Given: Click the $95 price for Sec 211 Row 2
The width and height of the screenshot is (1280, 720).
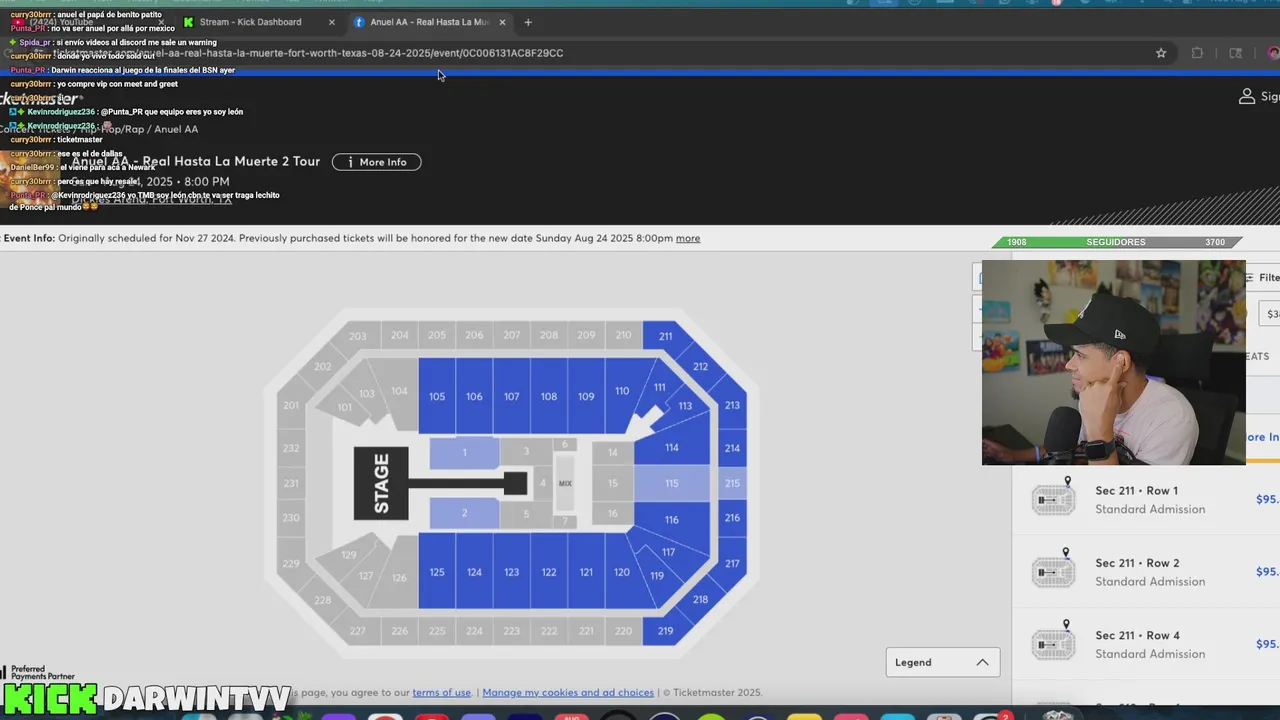Looking at the screenshot, I should (x=1267, y=571).
